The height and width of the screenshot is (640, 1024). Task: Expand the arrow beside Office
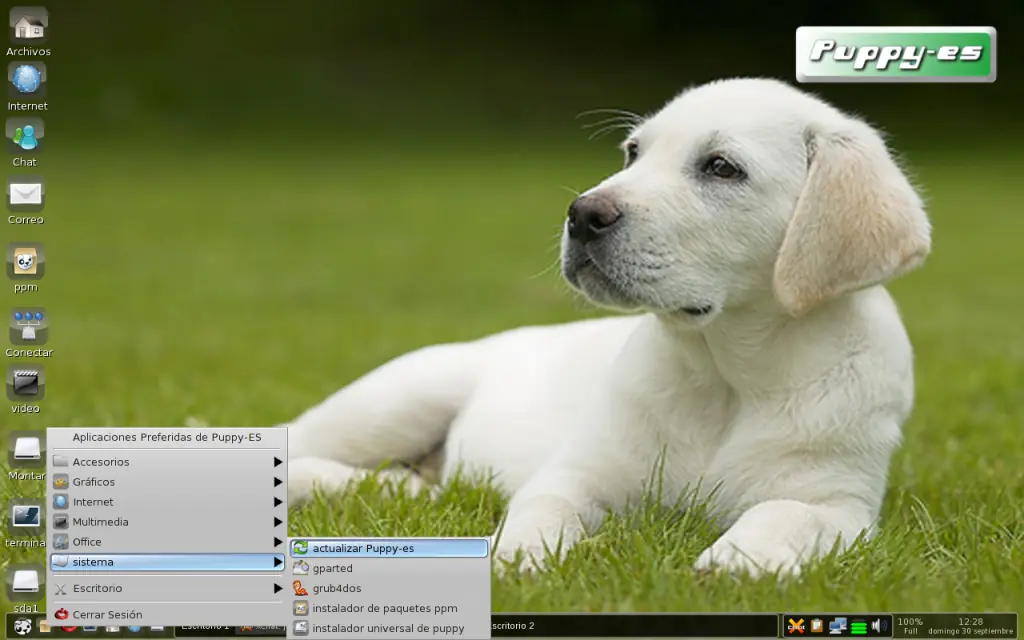pyautogui.click(x=278, y=542)
